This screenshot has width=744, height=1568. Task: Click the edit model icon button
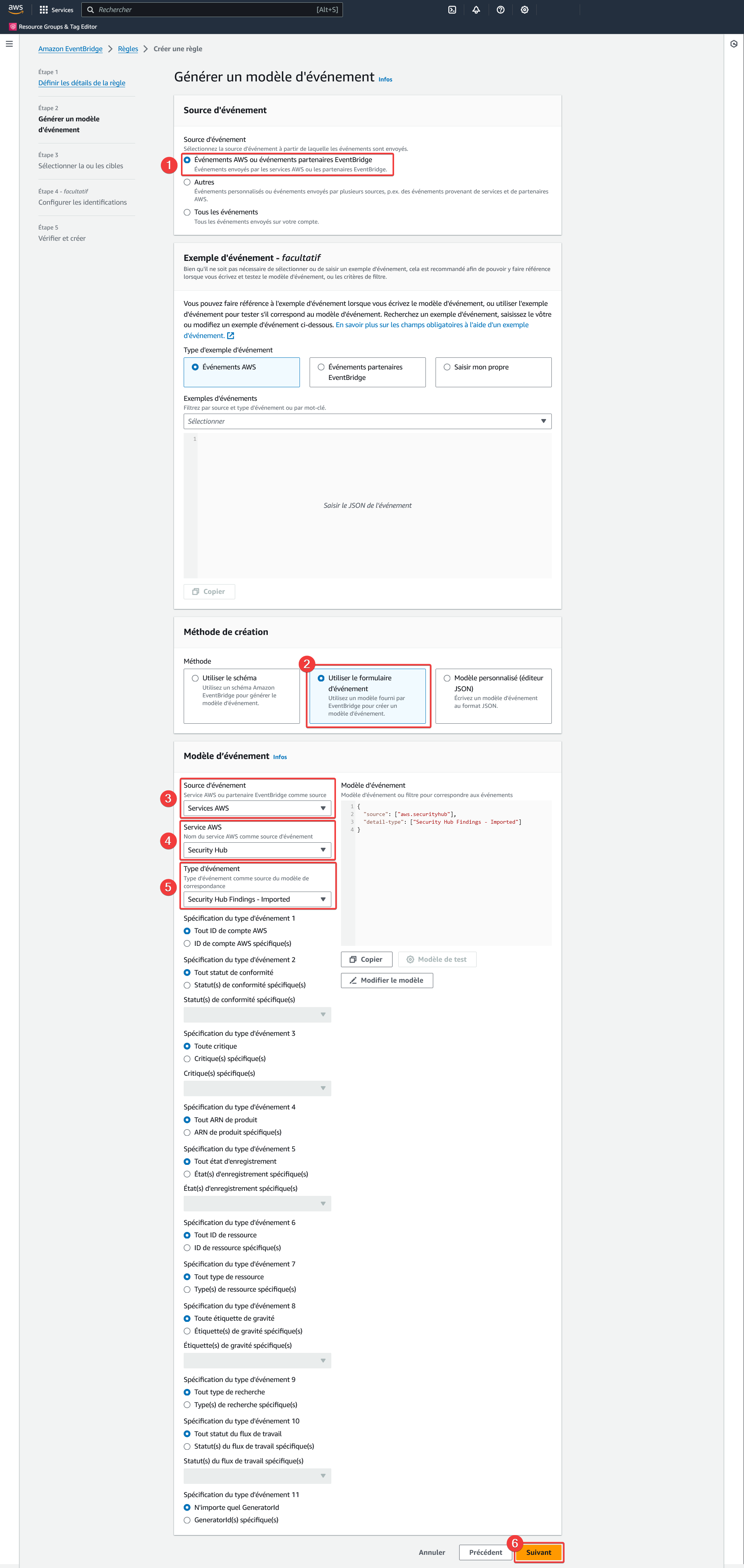point(387,979)
